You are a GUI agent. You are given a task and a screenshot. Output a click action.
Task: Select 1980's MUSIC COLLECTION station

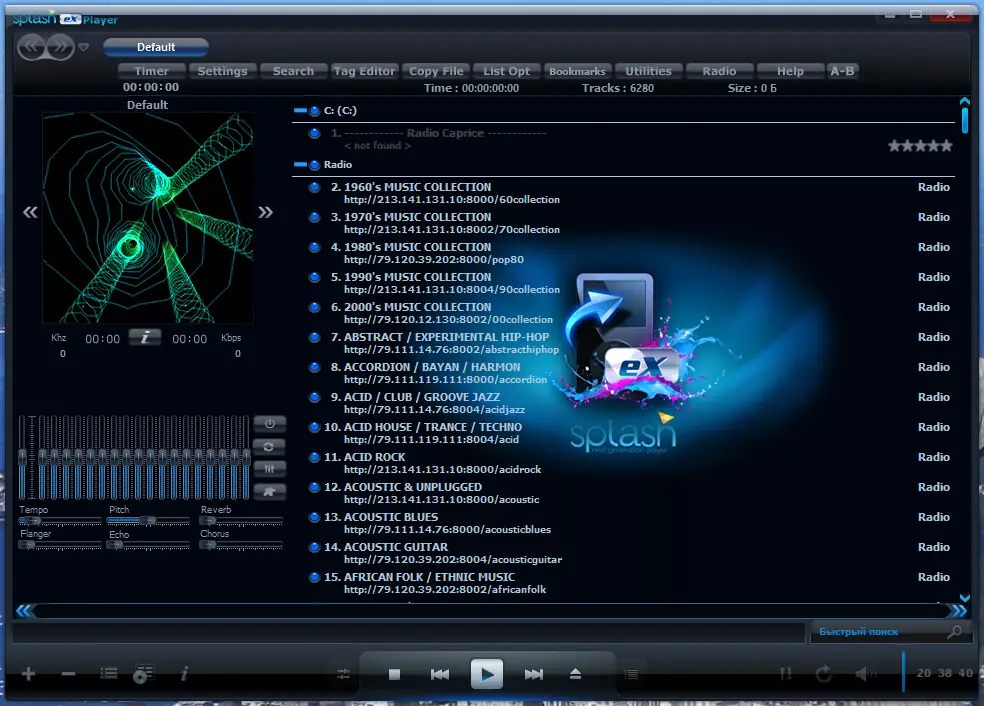623,253
